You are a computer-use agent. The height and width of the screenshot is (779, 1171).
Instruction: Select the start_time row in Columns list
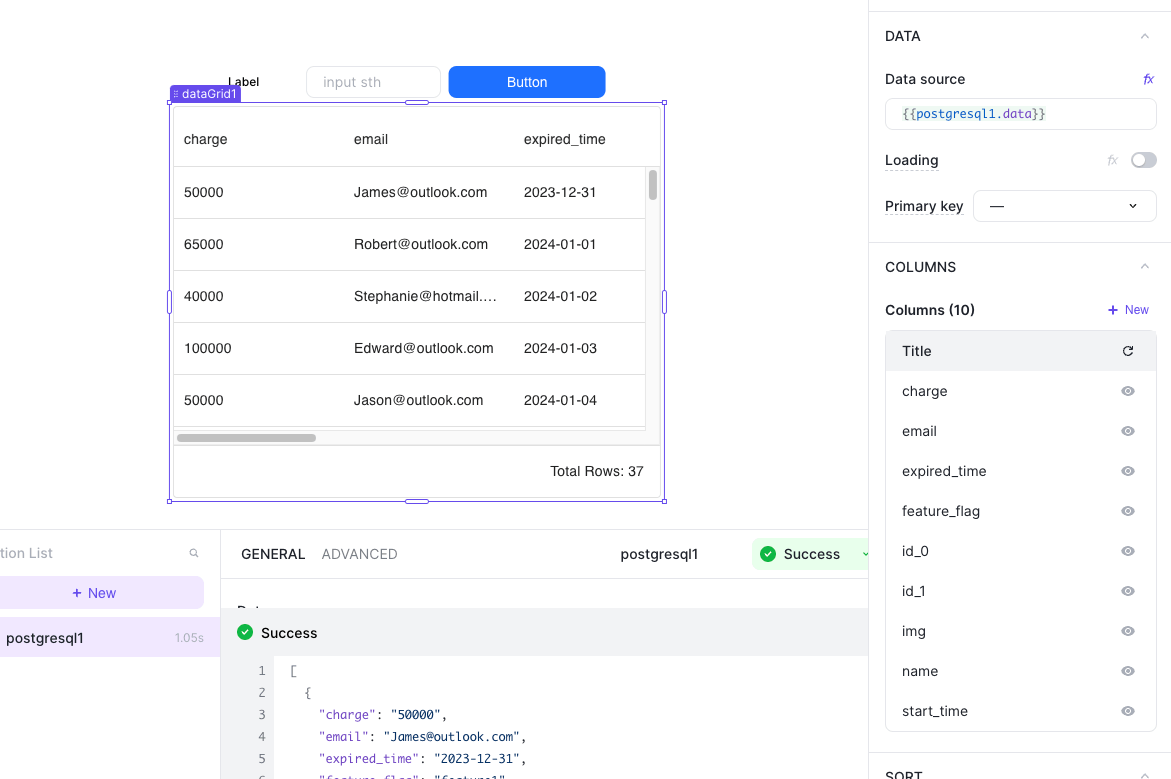[1020, 711]
